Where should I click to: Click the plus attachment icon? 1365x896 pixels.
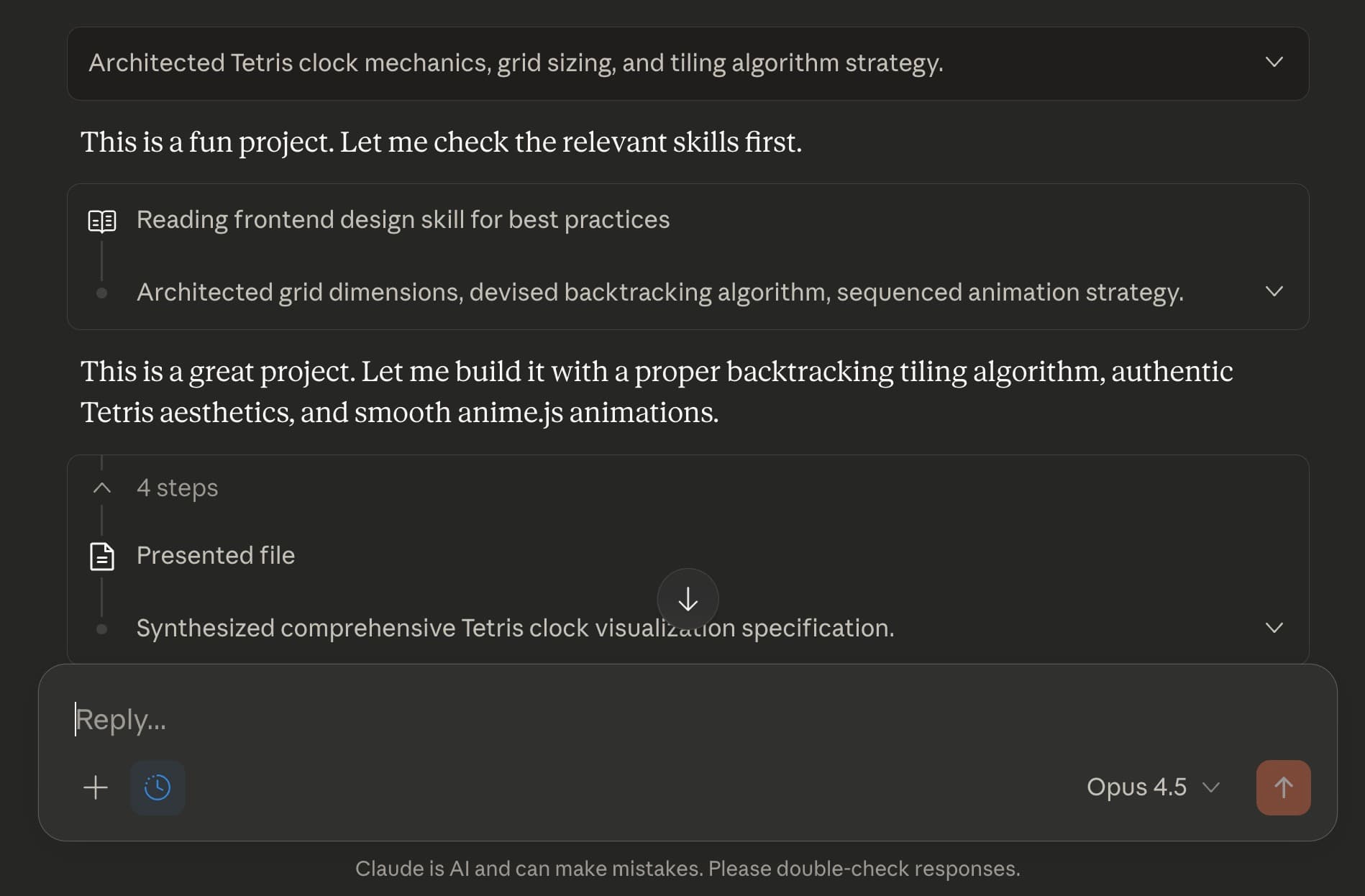click(x=96, y=787)
